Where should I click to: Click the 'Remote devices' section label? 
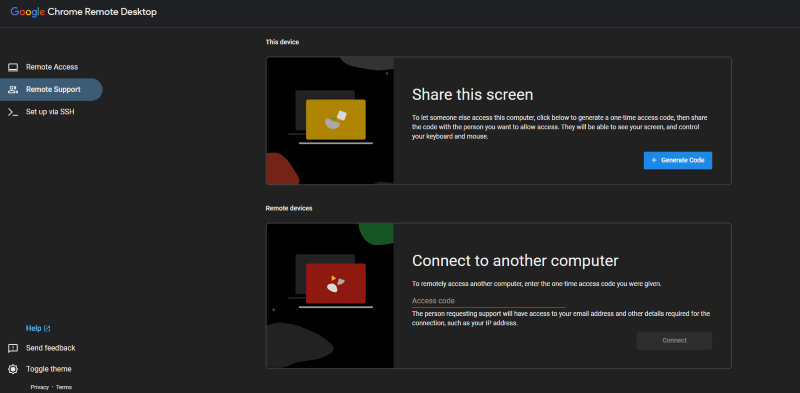[x=289, y=208]
